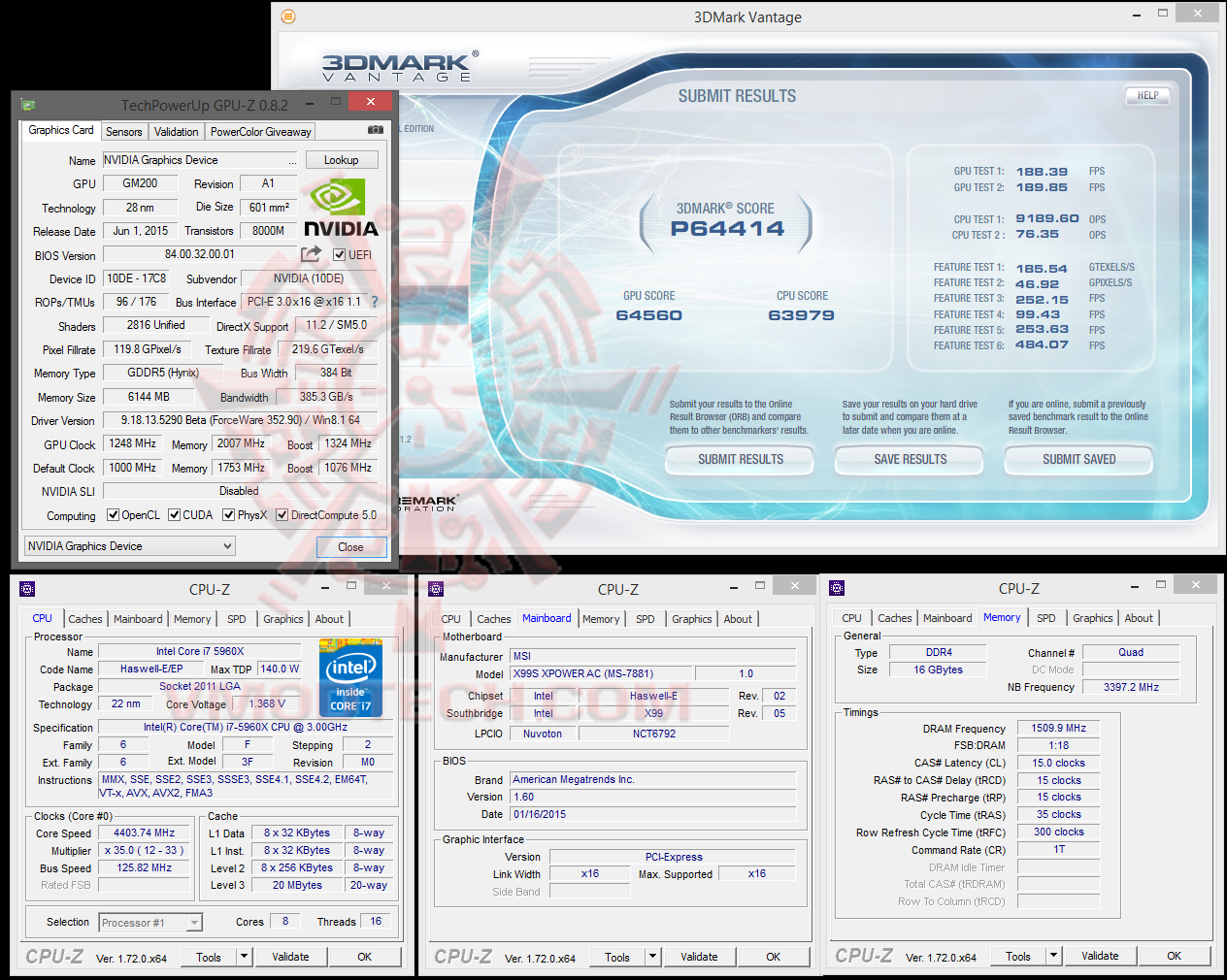Expand Tools dropdown arrow in Memory window
1227x980 pixels.
coord(1054,956)
